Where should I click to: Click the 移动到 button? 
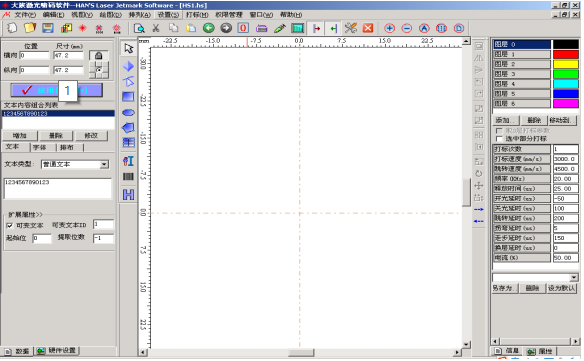tap(562, 120)
